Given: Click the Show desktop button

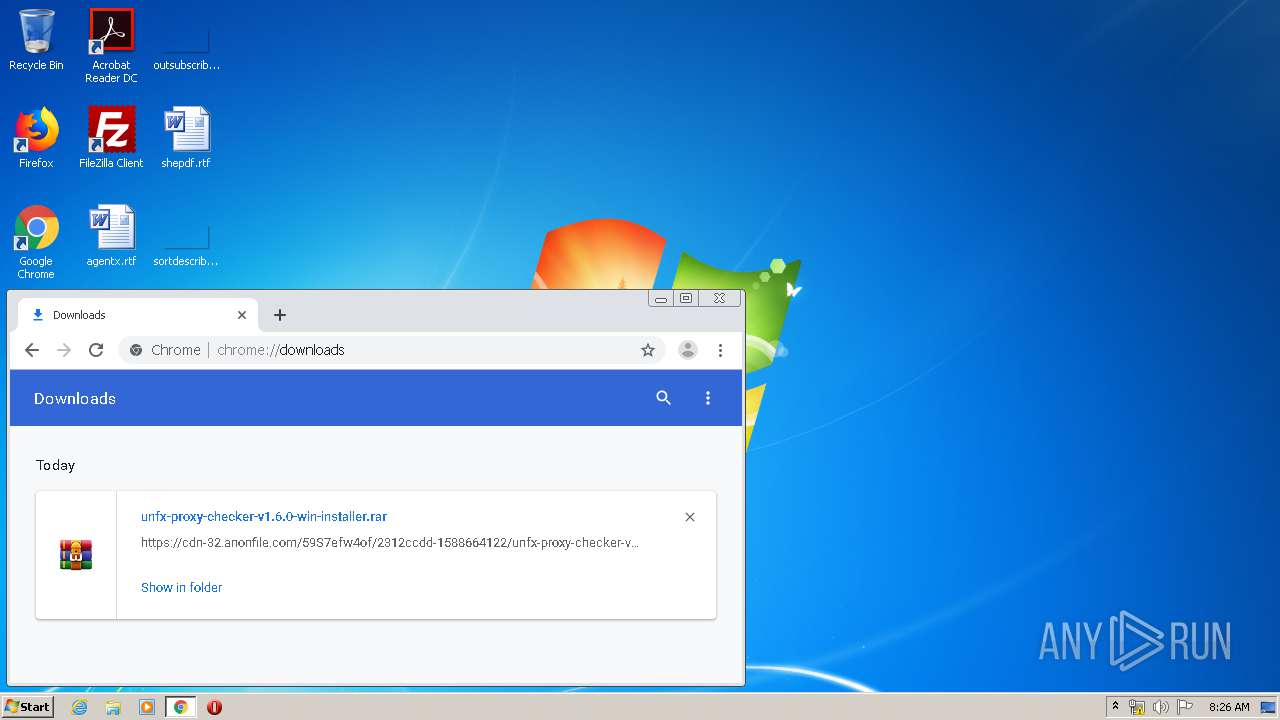Looking at the screenshot, I should (1268, 707).
